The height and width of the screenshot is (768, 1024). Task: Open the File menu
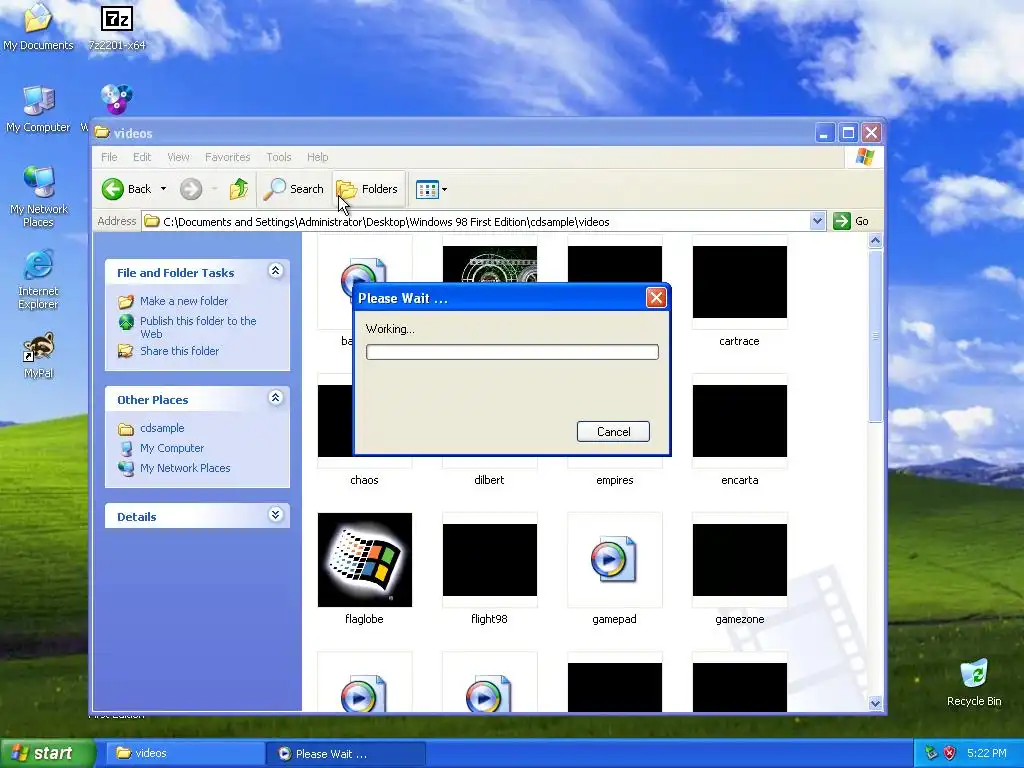(109, 157)
